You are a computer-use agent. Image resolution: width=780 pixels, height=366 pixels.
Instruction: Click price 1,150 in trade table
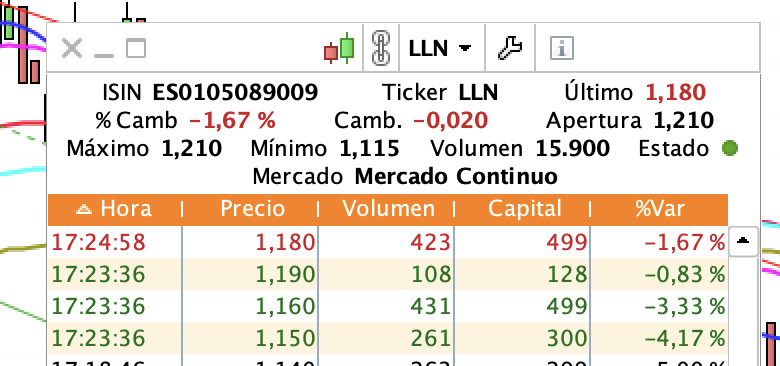[286, 338]
